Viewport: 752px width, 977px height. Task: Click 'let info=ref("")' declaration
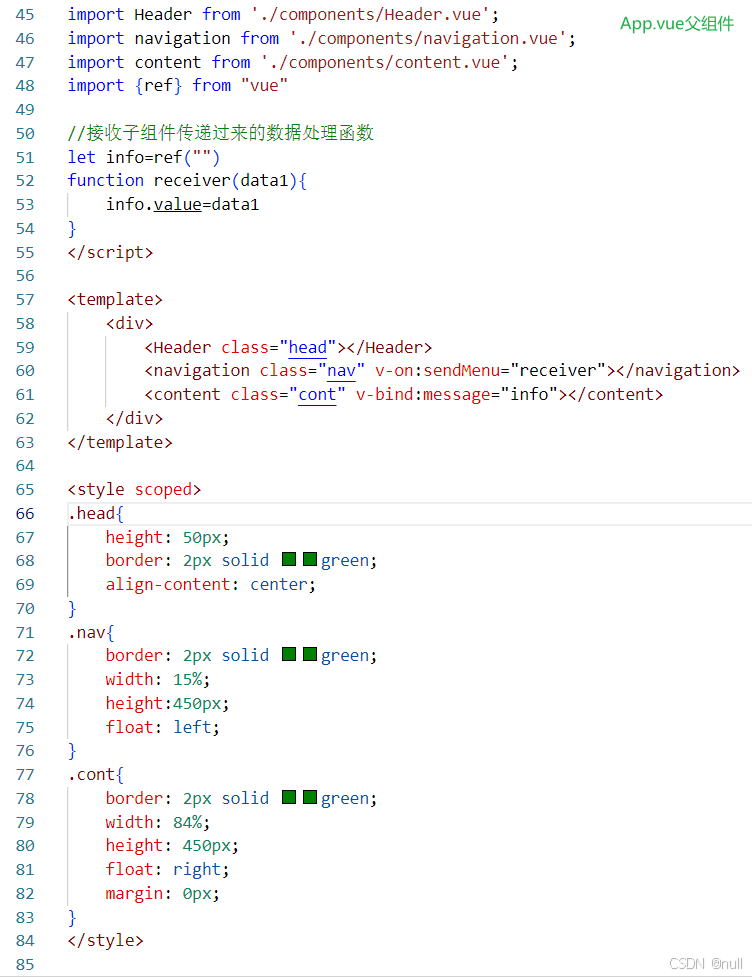click(x=144, y=157)
